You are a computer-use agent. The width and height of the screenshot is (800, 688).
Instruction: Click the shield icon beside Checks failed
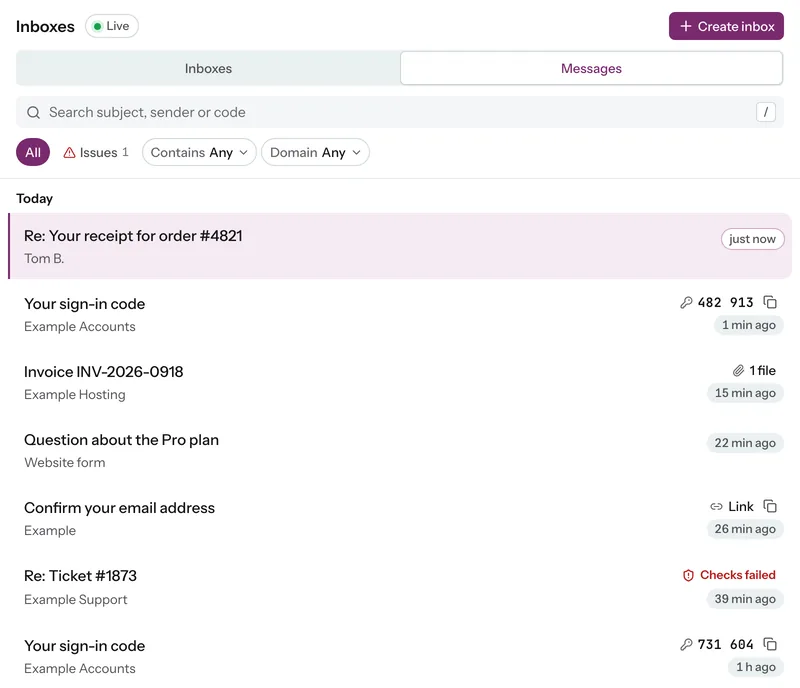688,575
